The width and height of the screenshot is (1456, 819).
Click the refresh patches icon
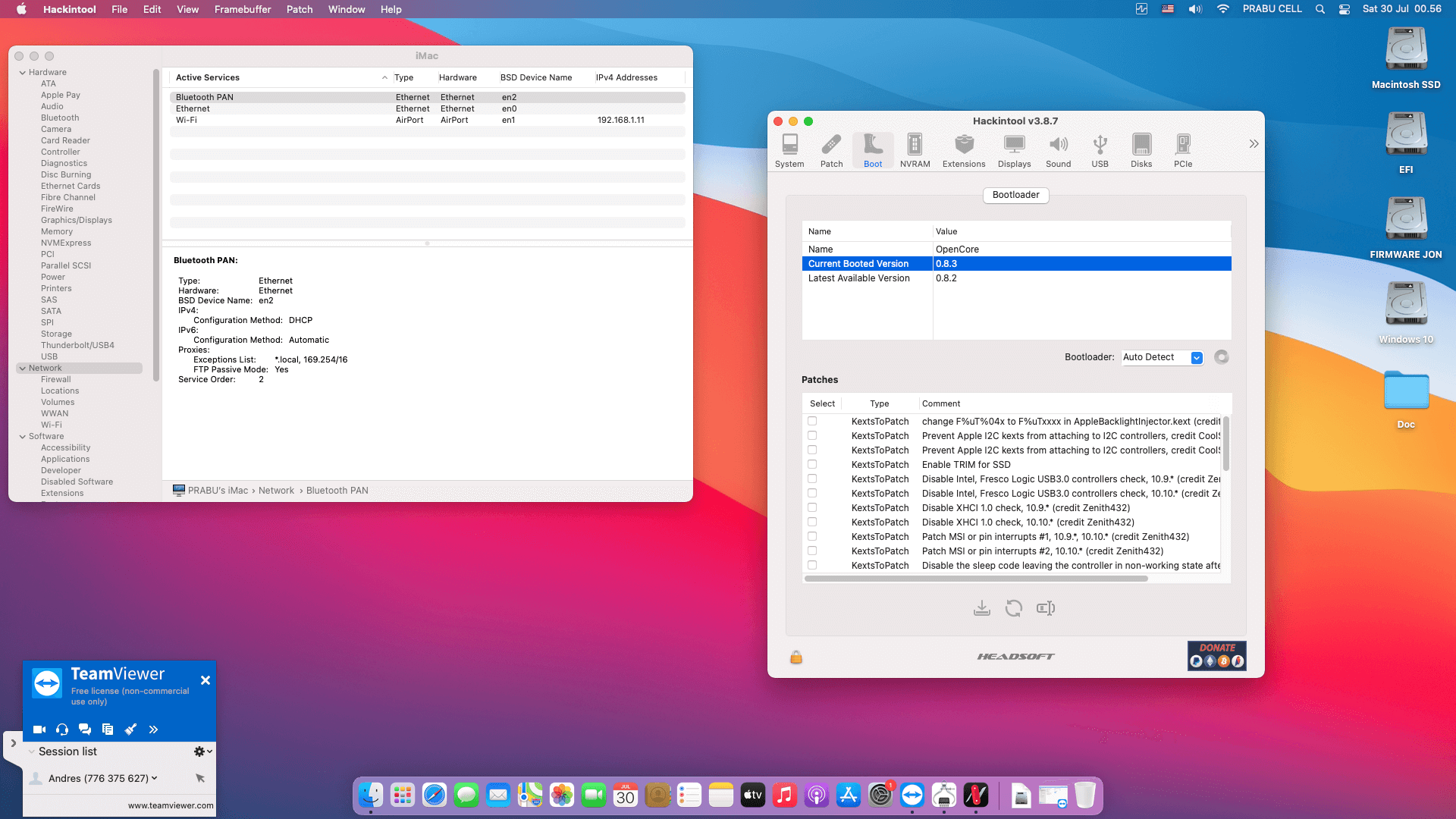click(x=1013, y=608)
